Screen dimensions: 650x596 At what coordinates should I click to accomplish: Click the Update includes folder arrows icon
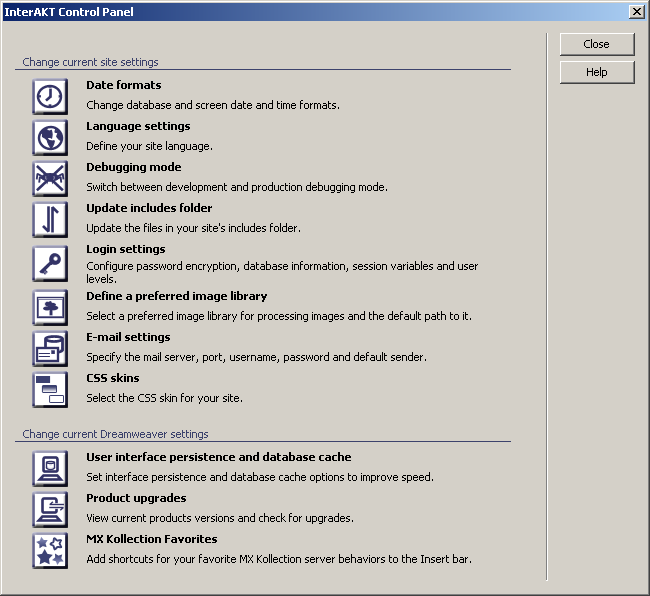pyautogui.click(x=49, y=219)
